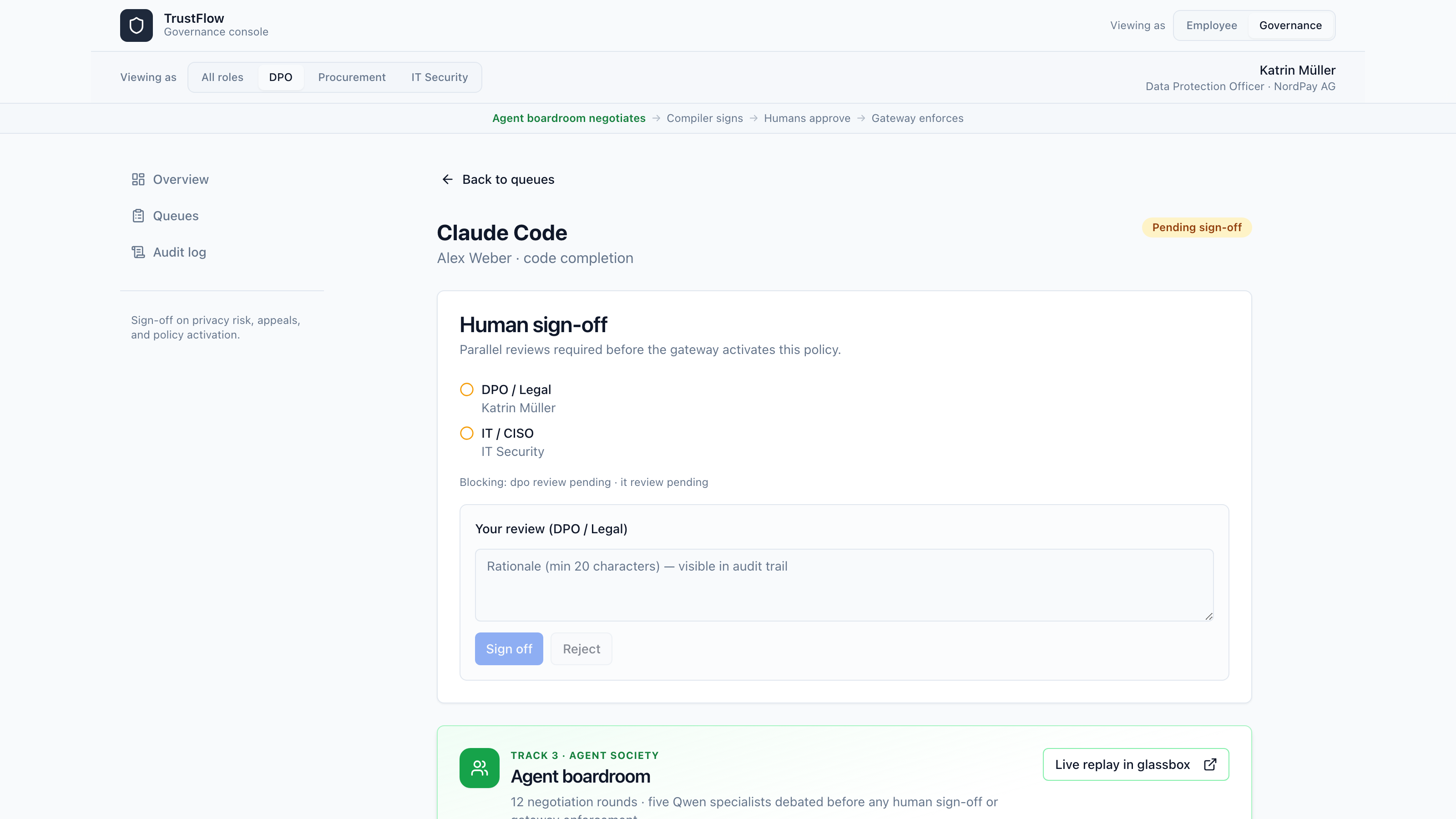
Task: Switch top view to Employee
Action: [x=1211, y=25]
